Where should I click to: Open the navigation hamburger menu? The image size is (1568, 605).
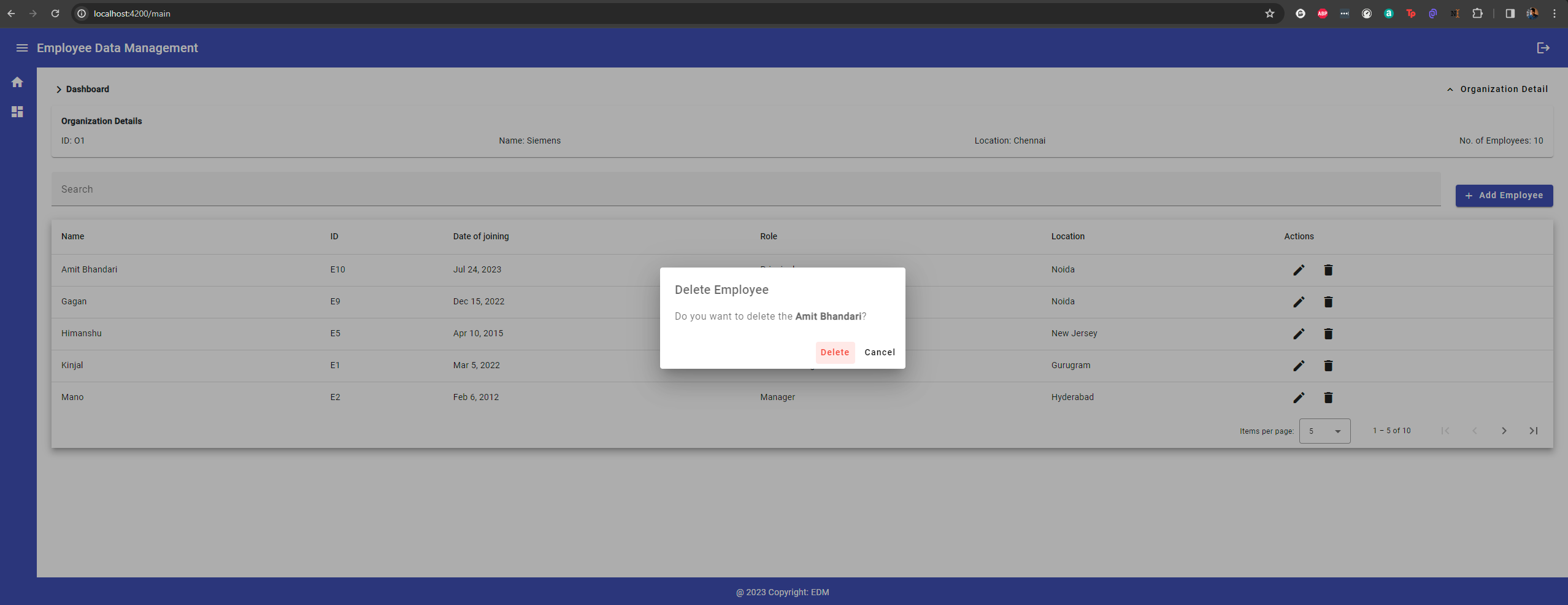(x=21, y=47)
